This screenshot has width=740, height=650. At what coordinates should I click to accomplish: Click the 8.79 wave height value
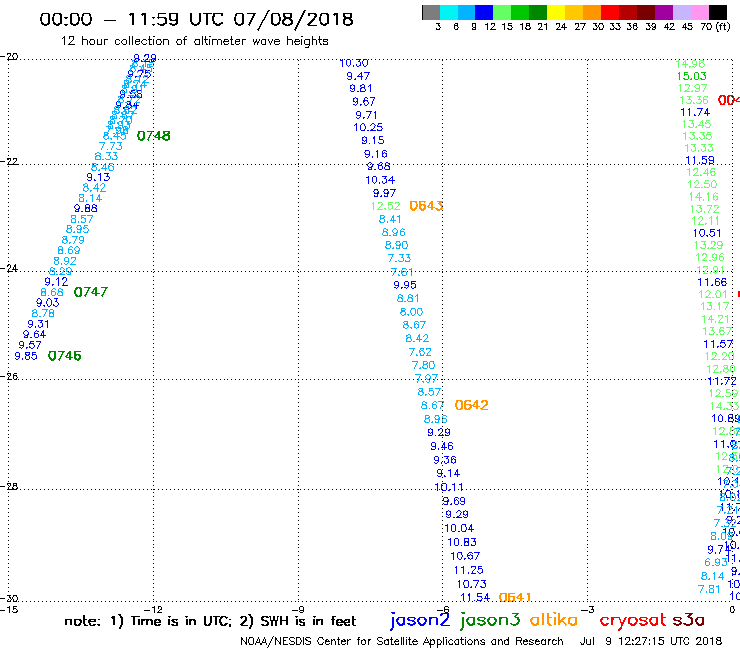pyautogui.click(x=73, y=240)
